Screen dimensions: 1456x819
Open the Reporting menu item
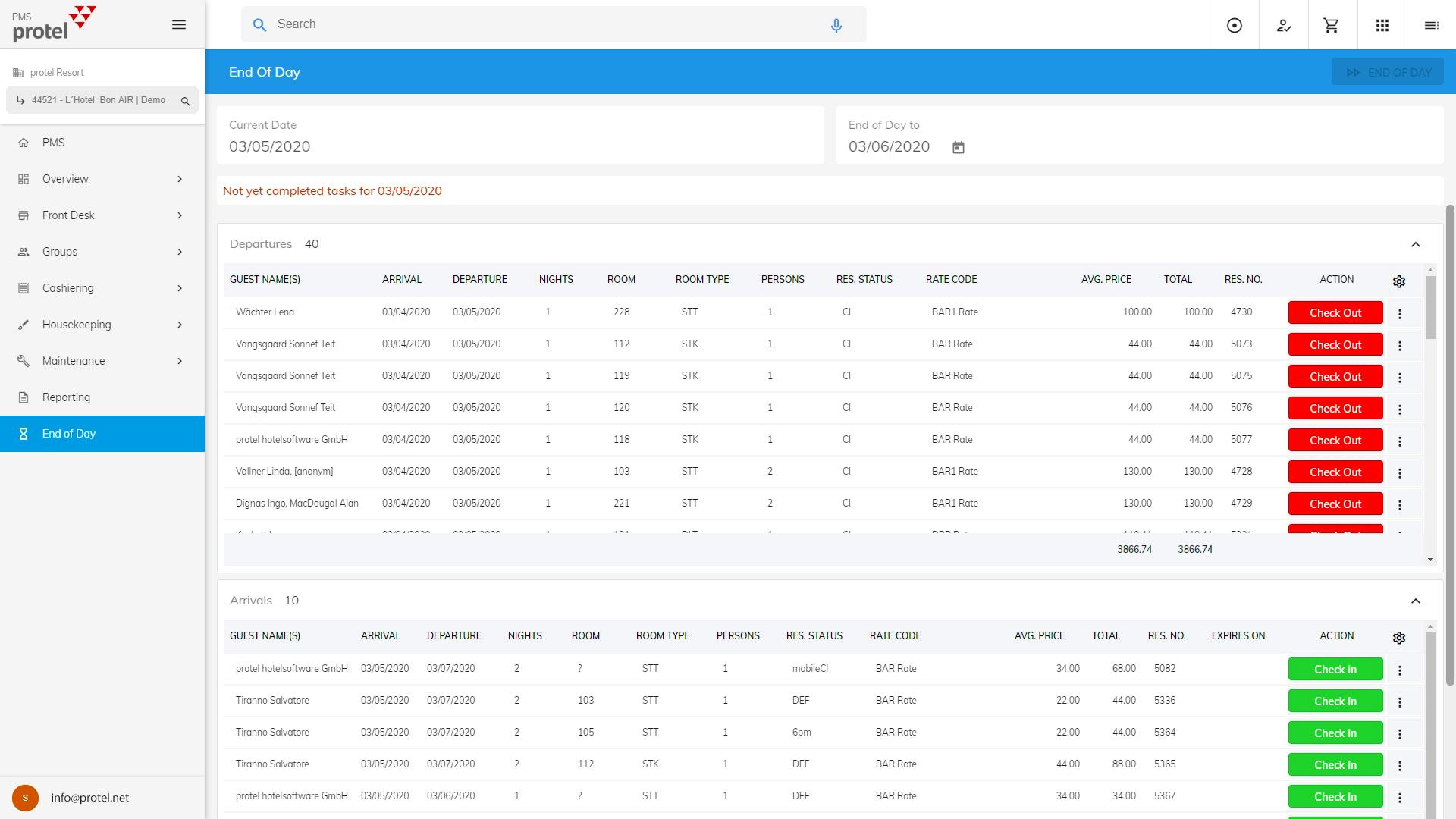(66, 397)
